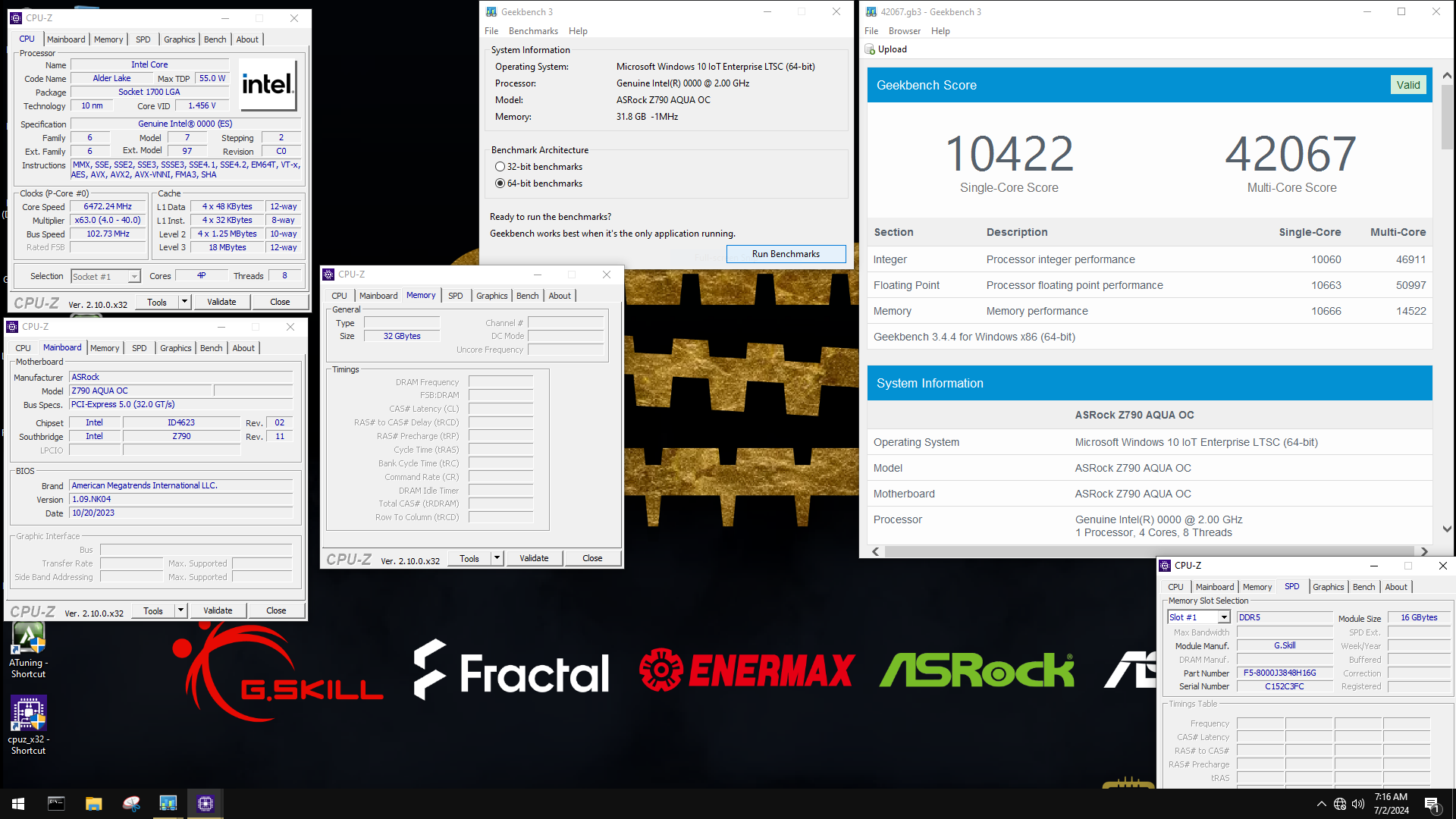Open notification center icon

[x=1432, y=805]
